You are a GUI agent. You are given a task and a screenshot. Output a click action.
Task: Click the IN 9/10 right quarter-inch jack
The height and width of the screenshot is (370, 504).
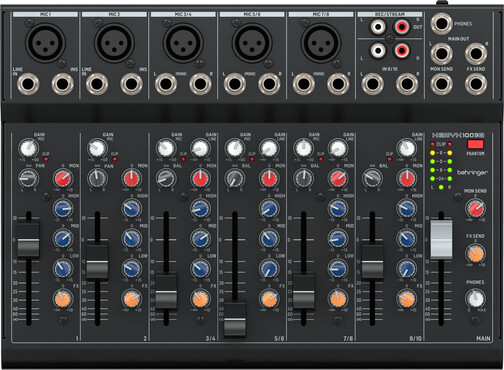(x=407, y=84)
